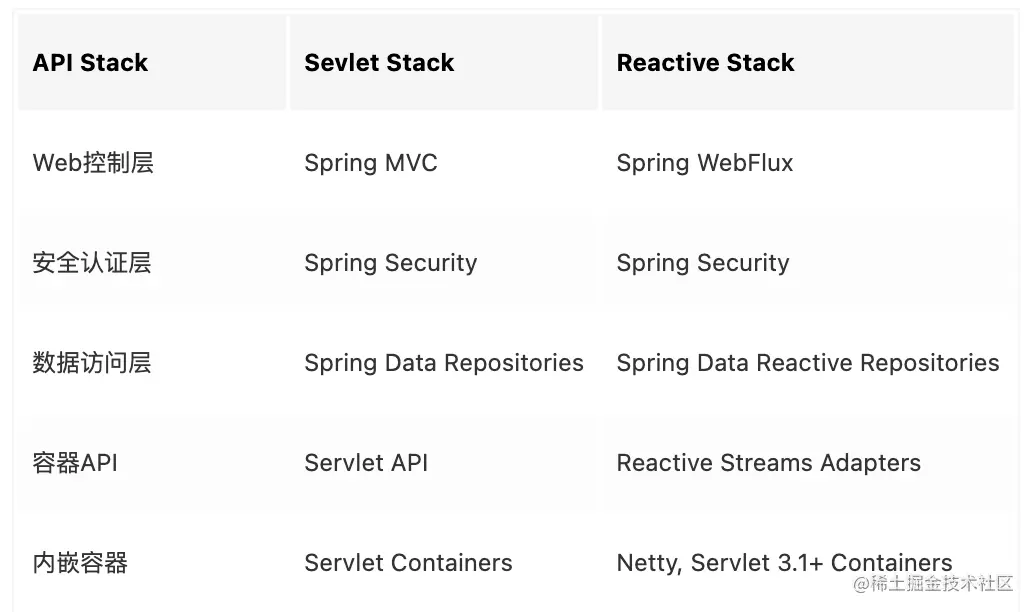Select the 数据访问层 row label

(92, 363)
